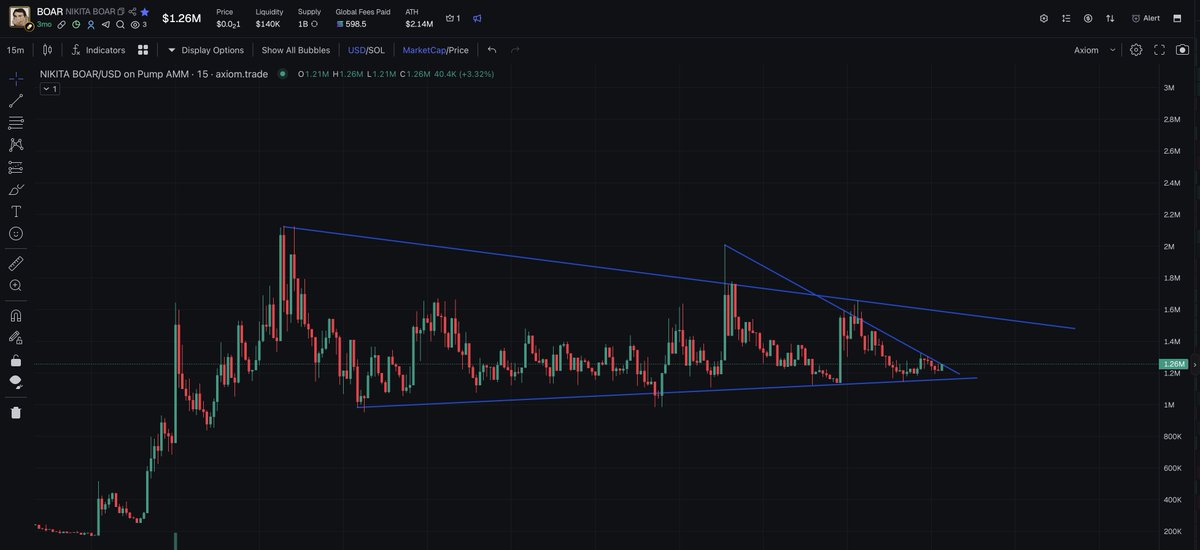Click the BOAR token avatar
The height and width of the screenshot is (550, 1200).
point(20,17)
